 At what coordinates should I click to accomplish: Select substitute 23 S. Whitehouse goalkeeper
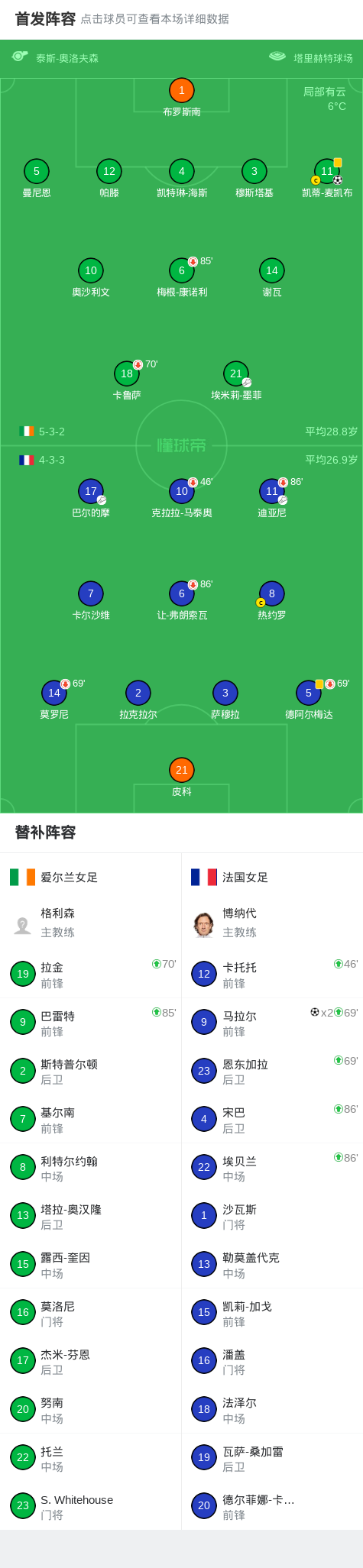(x=90, y=1505)
